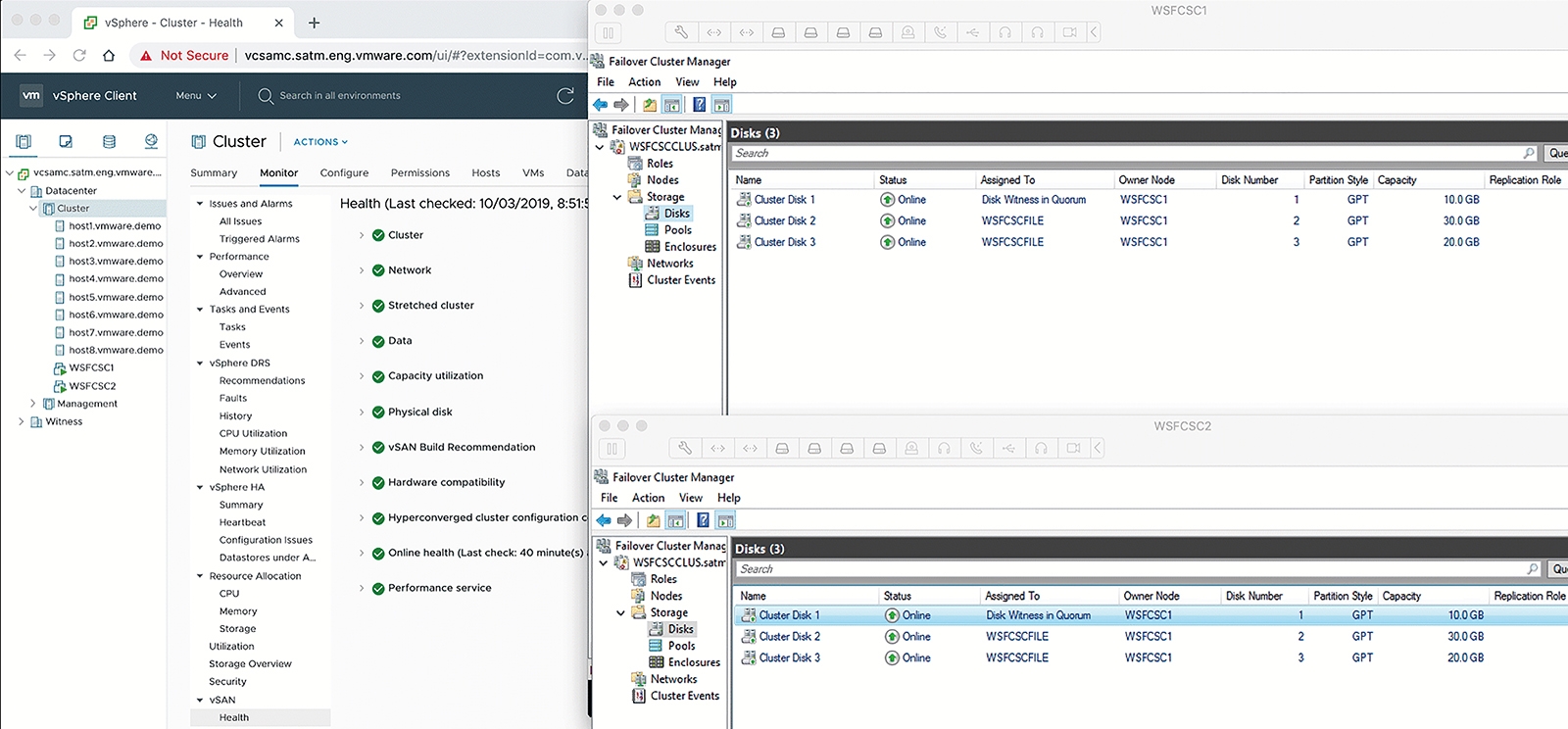The image size is (1568, 729).
Task: Open File menu in WSFCSC1 Failover Cluster Manager
Action: click(606, 82)
